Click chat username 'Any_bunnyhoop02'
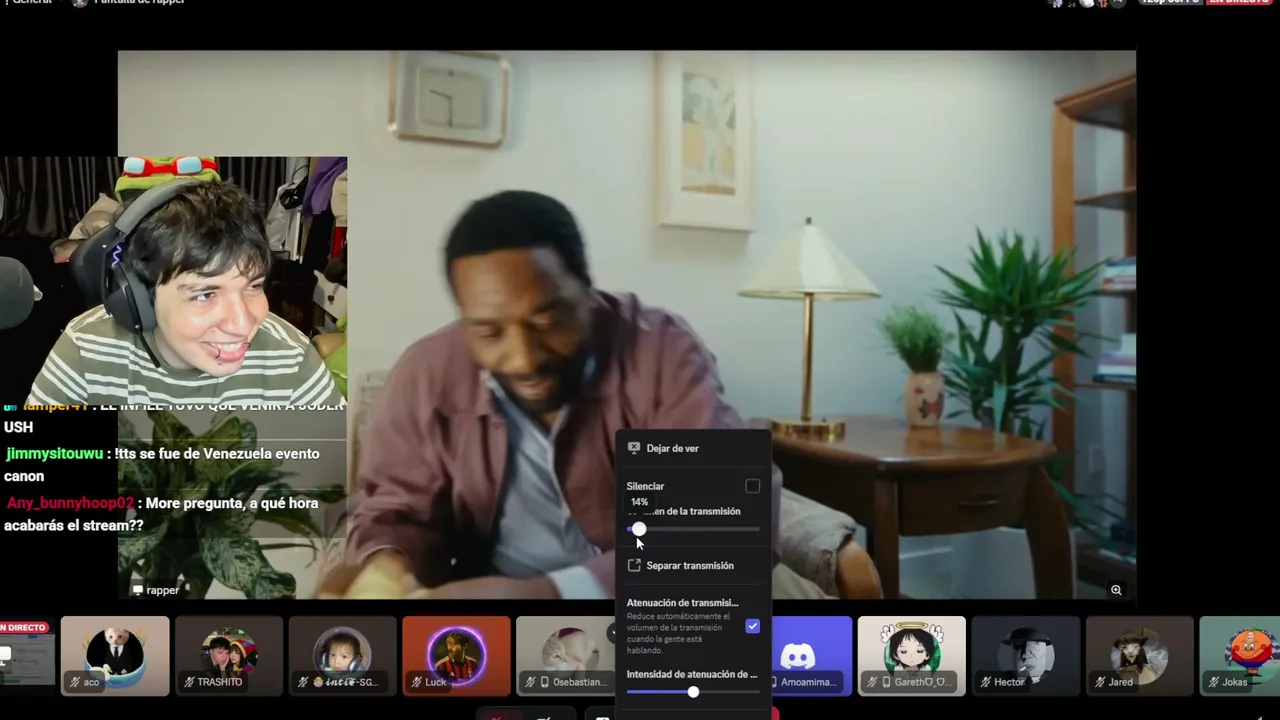 [x=70, y=503]
